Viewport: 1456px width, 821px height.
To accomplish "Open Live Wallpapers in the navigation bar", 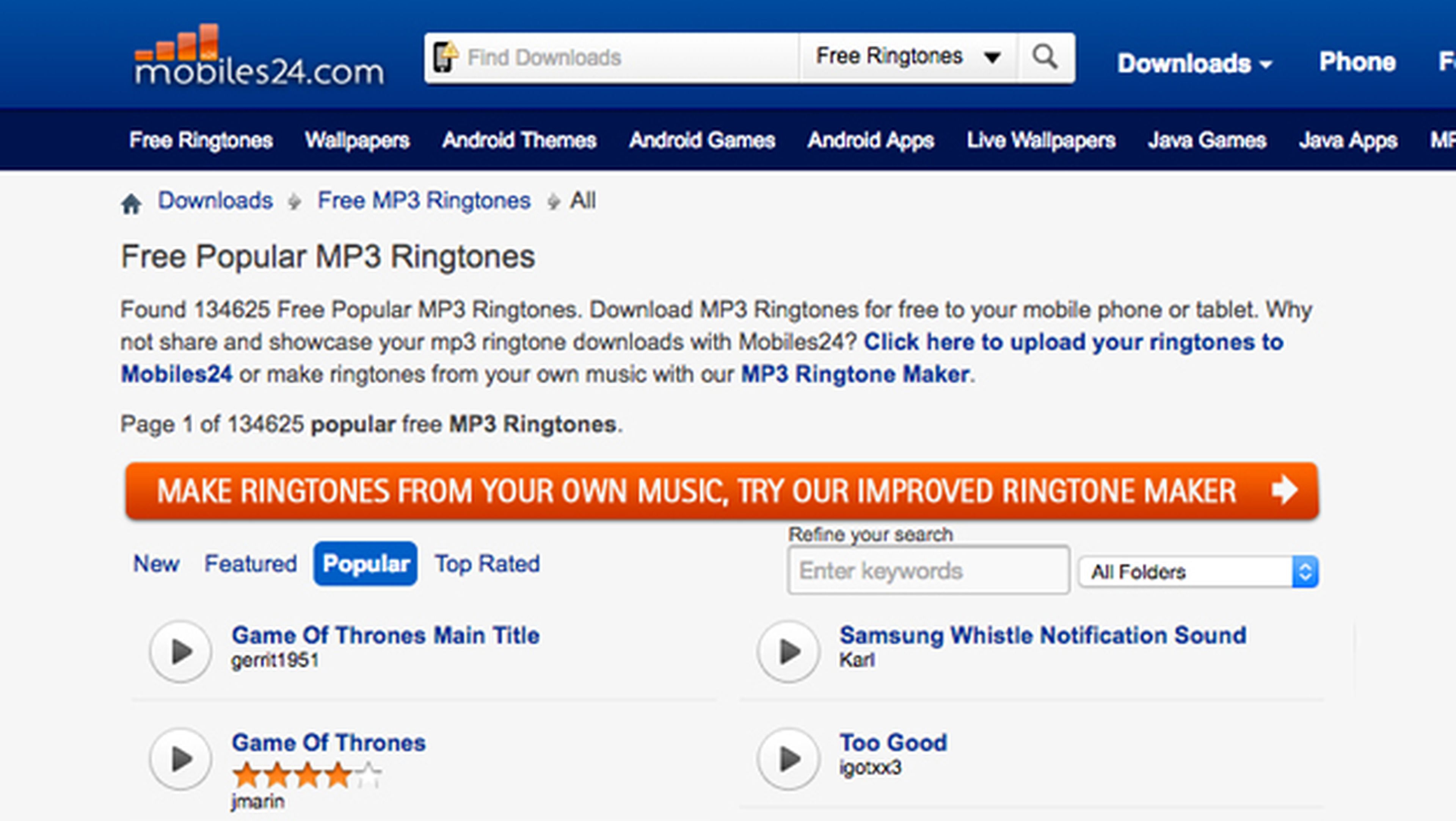I will tap(1040, 140).
